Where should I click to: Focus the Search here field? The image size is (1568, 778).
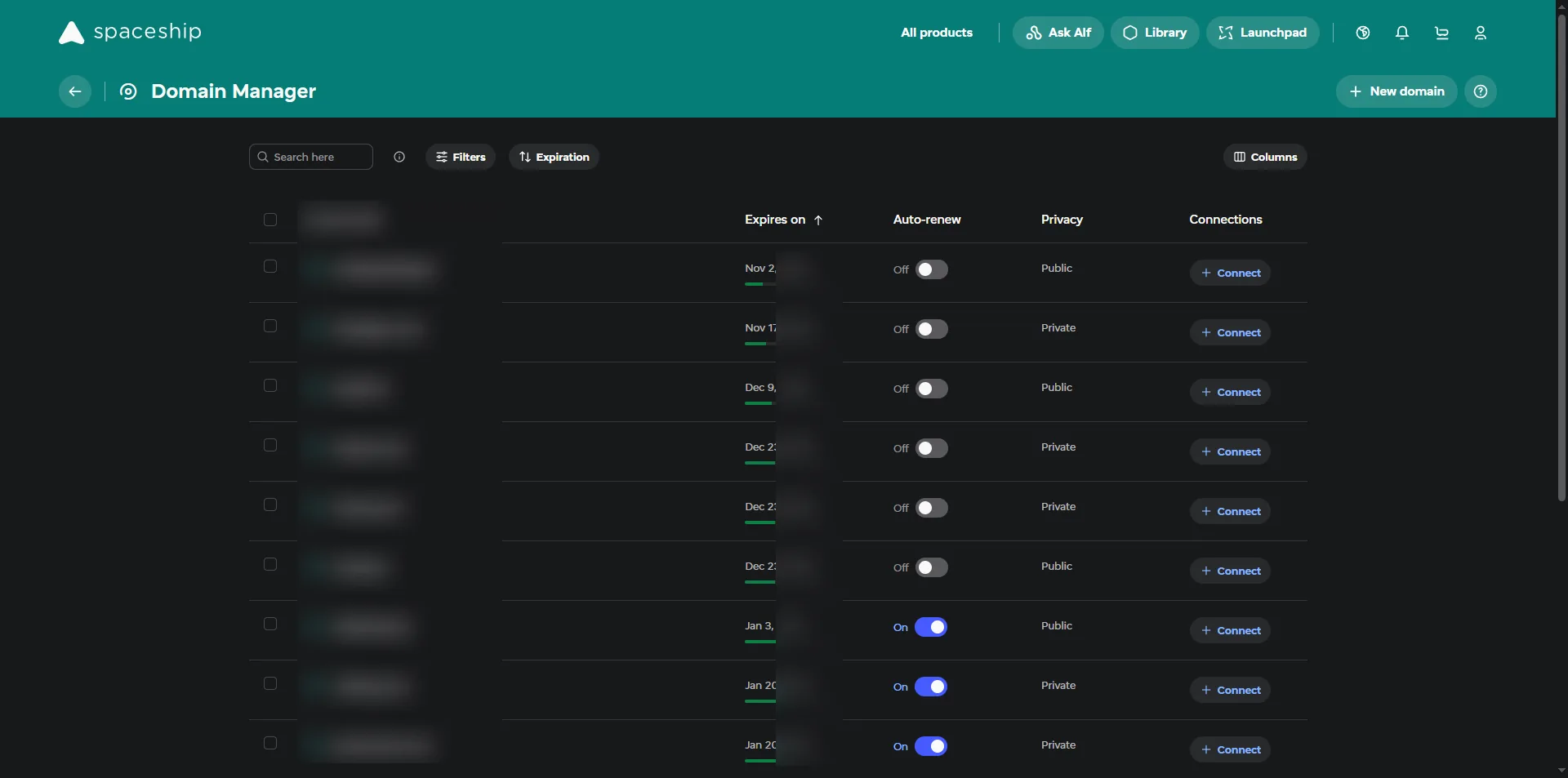[x=311, y=157]
